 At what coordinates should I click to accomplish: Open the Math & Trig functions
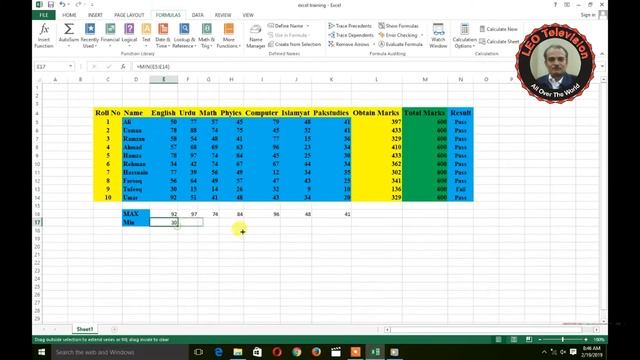pyautogui.click(x=207, y=36)
